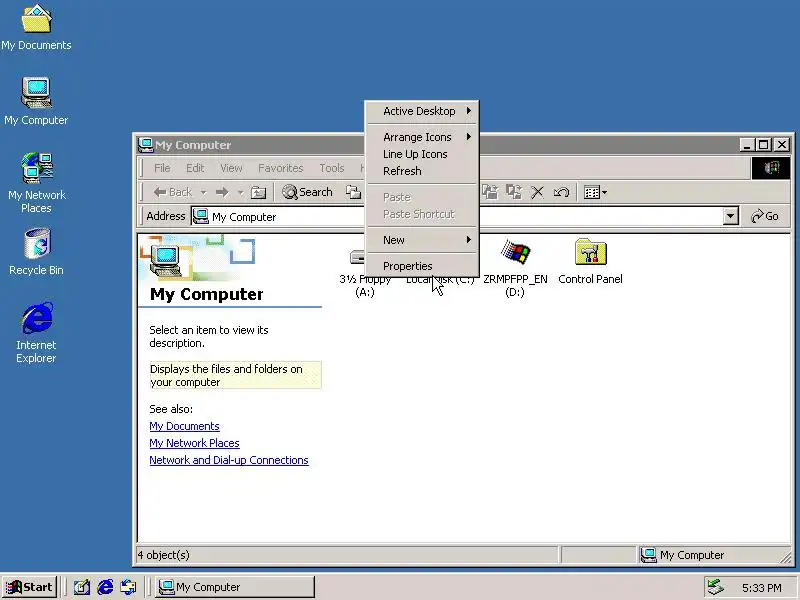Open the Edit menu
This screenshot has width=800, height=600.
point(195,168)
